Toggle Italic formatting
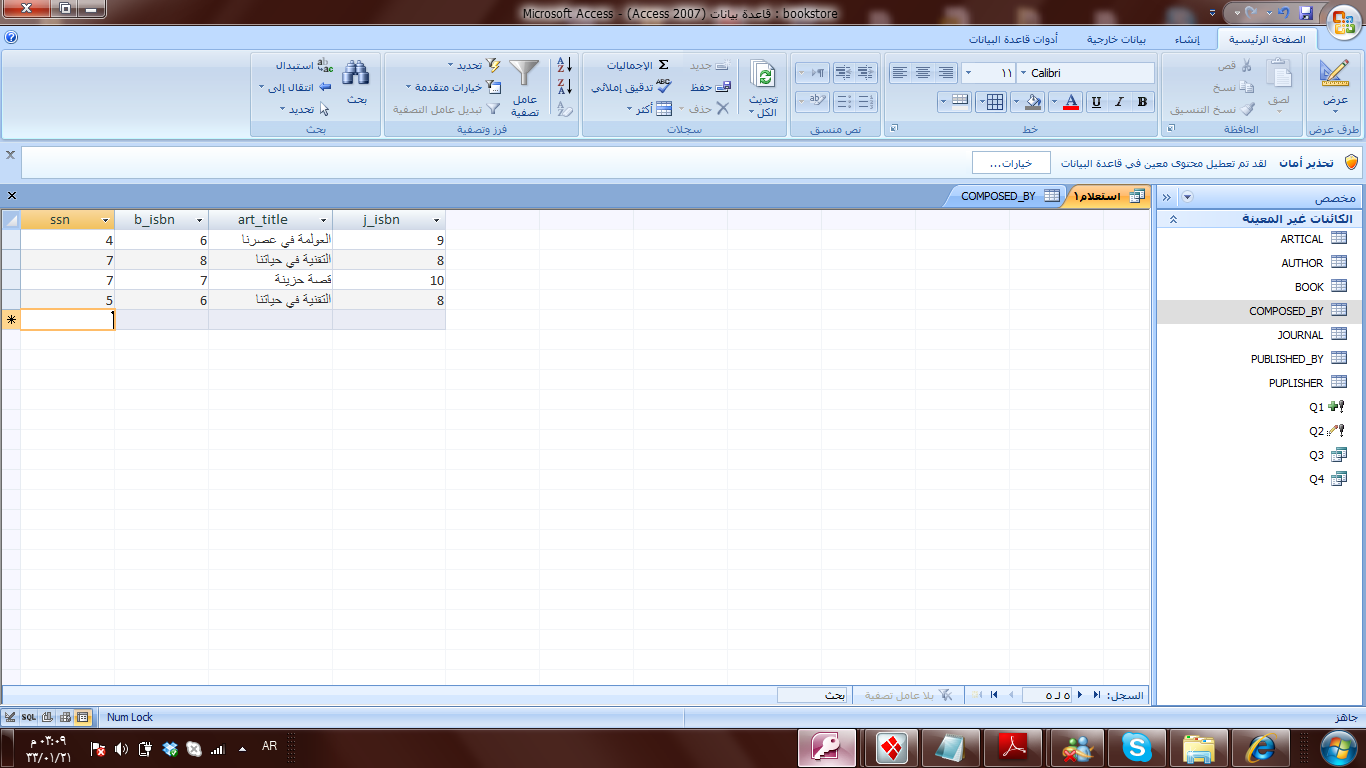 pyautogui.click(x=1119, y=101)
